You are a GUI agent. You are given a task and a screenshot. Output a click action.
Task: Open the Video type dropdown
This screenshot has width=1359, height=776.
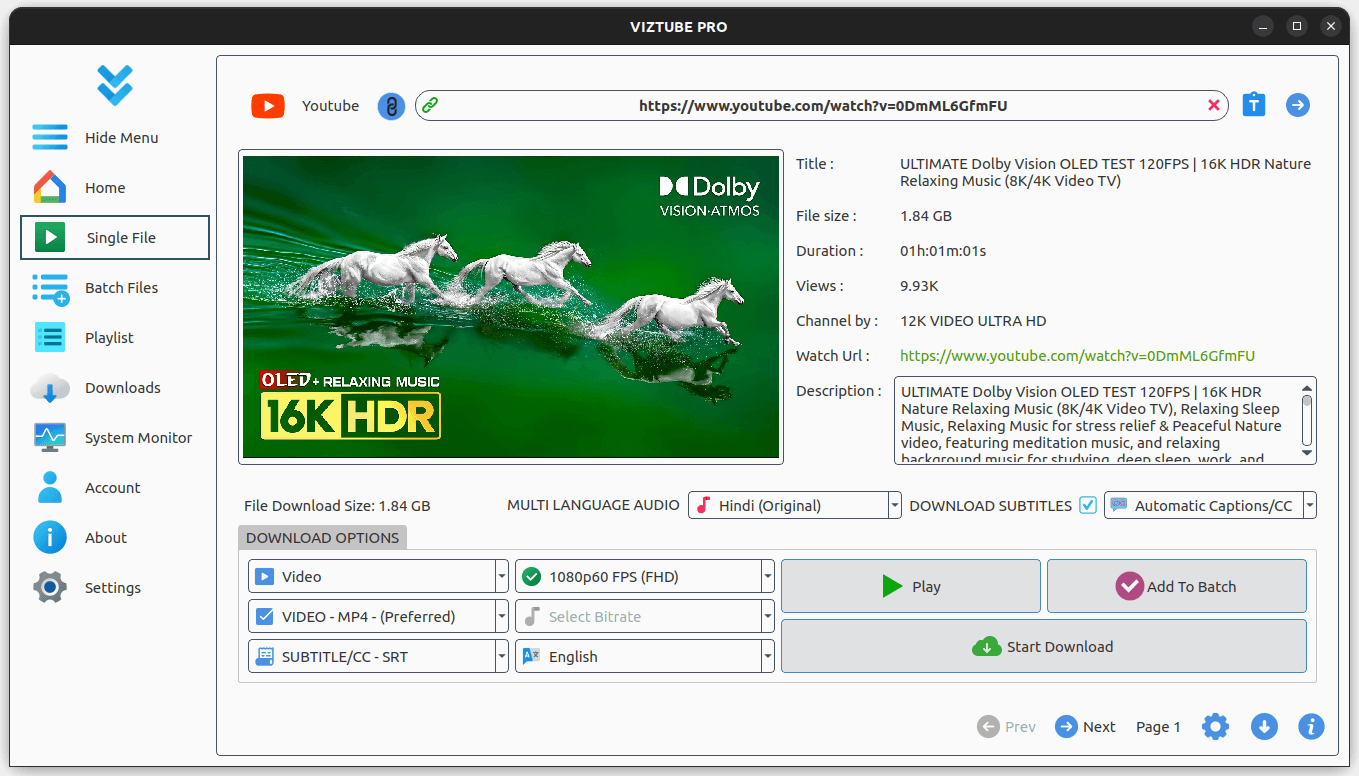coord(378,577)
